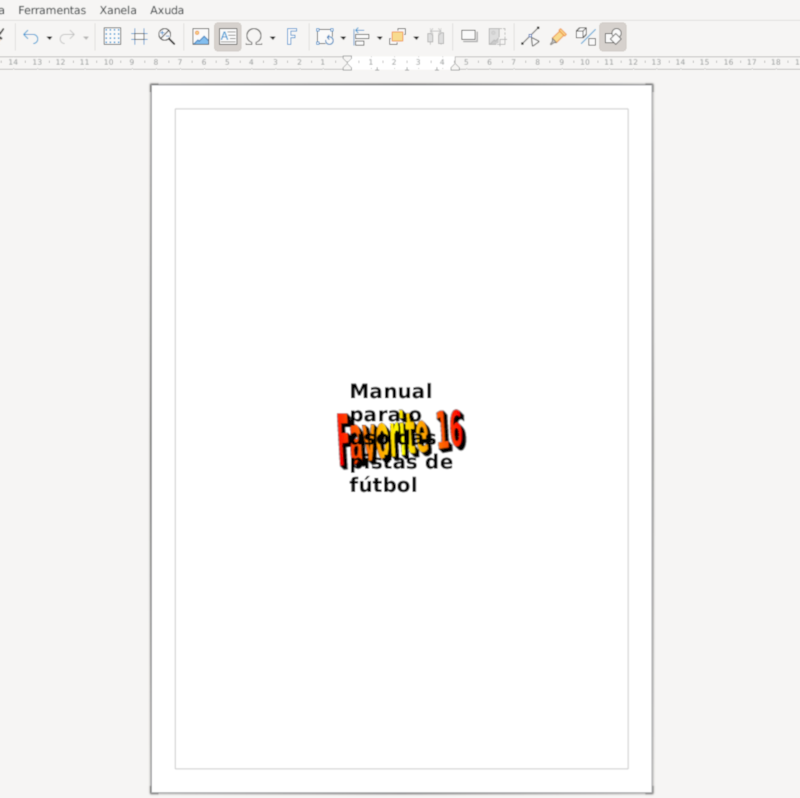Click the Undo arrow icon
This screenshot has width=800, height=798.
(31, 37)
